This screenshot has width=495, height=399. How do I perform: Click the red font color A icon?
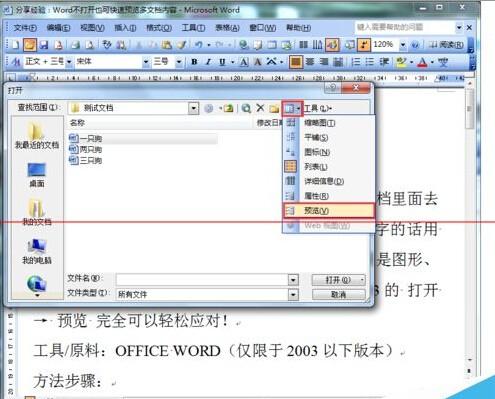(x=422, y=62)
